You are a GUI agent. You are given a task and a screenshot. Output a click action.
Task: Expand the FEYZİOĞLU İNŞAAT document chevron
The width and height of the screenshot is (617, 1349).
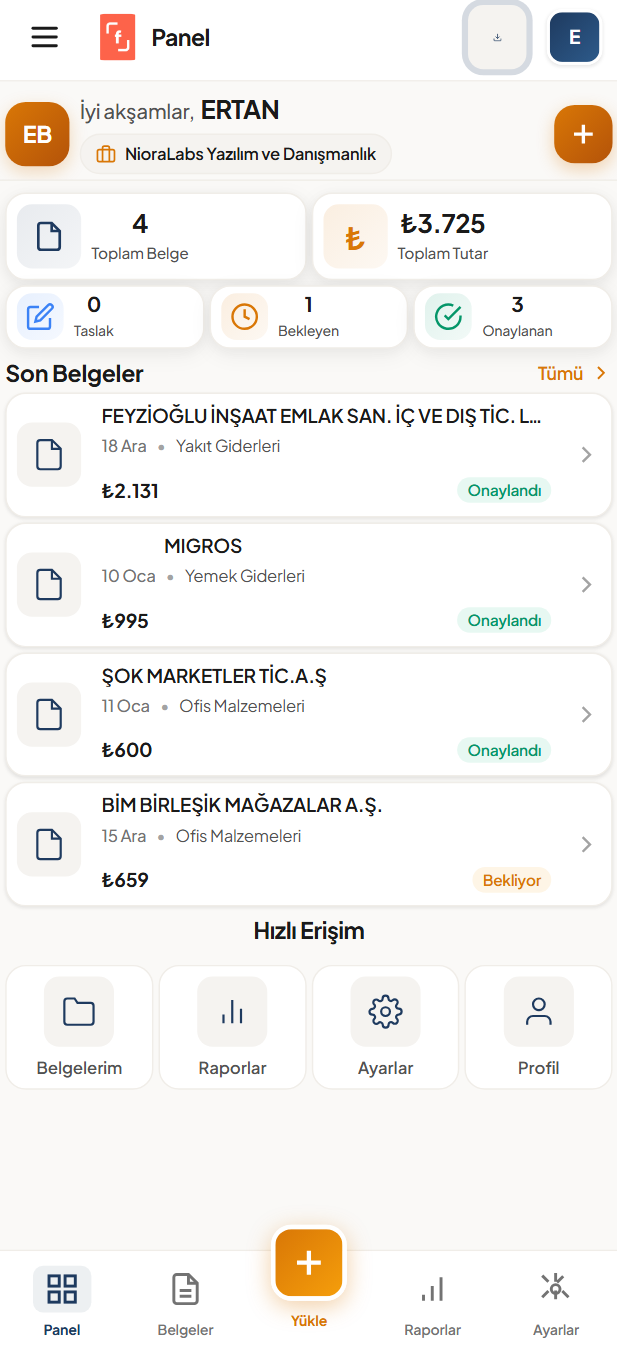tap(586, 455)
